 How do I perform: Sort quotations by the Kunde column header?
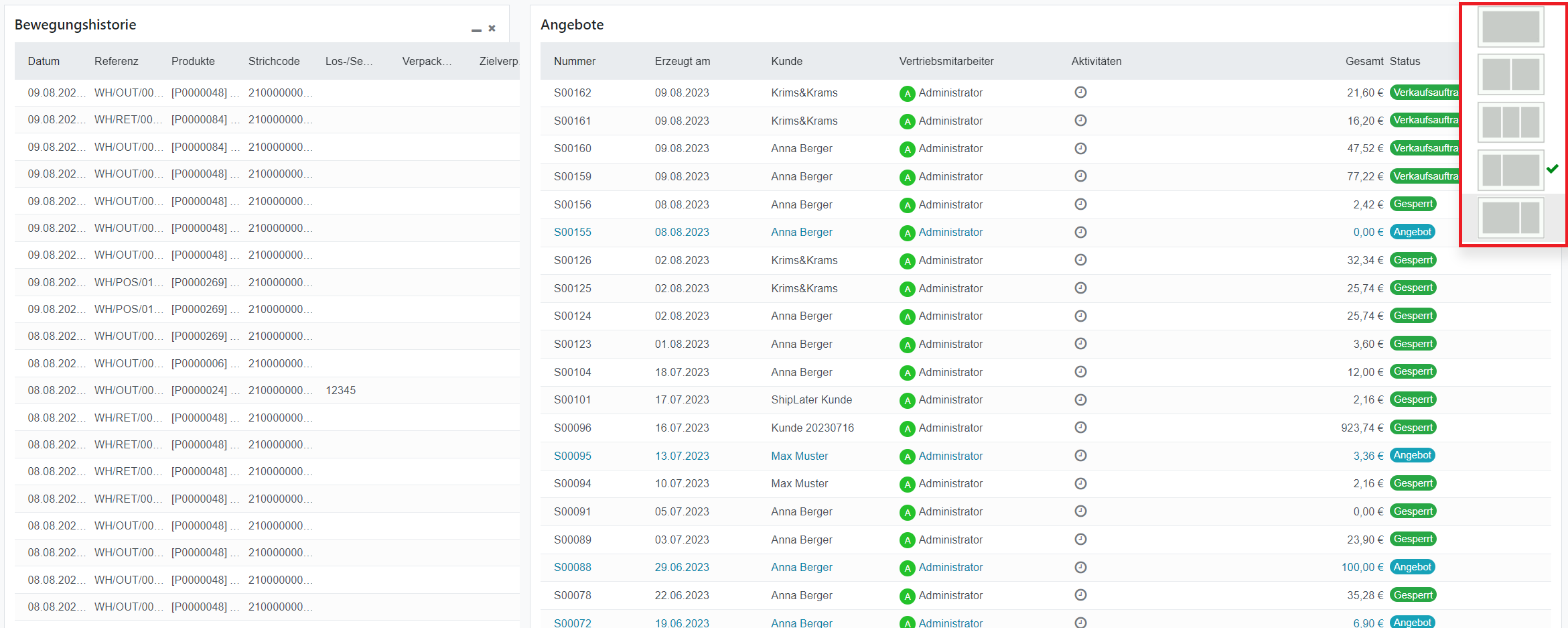click(786, 61)
